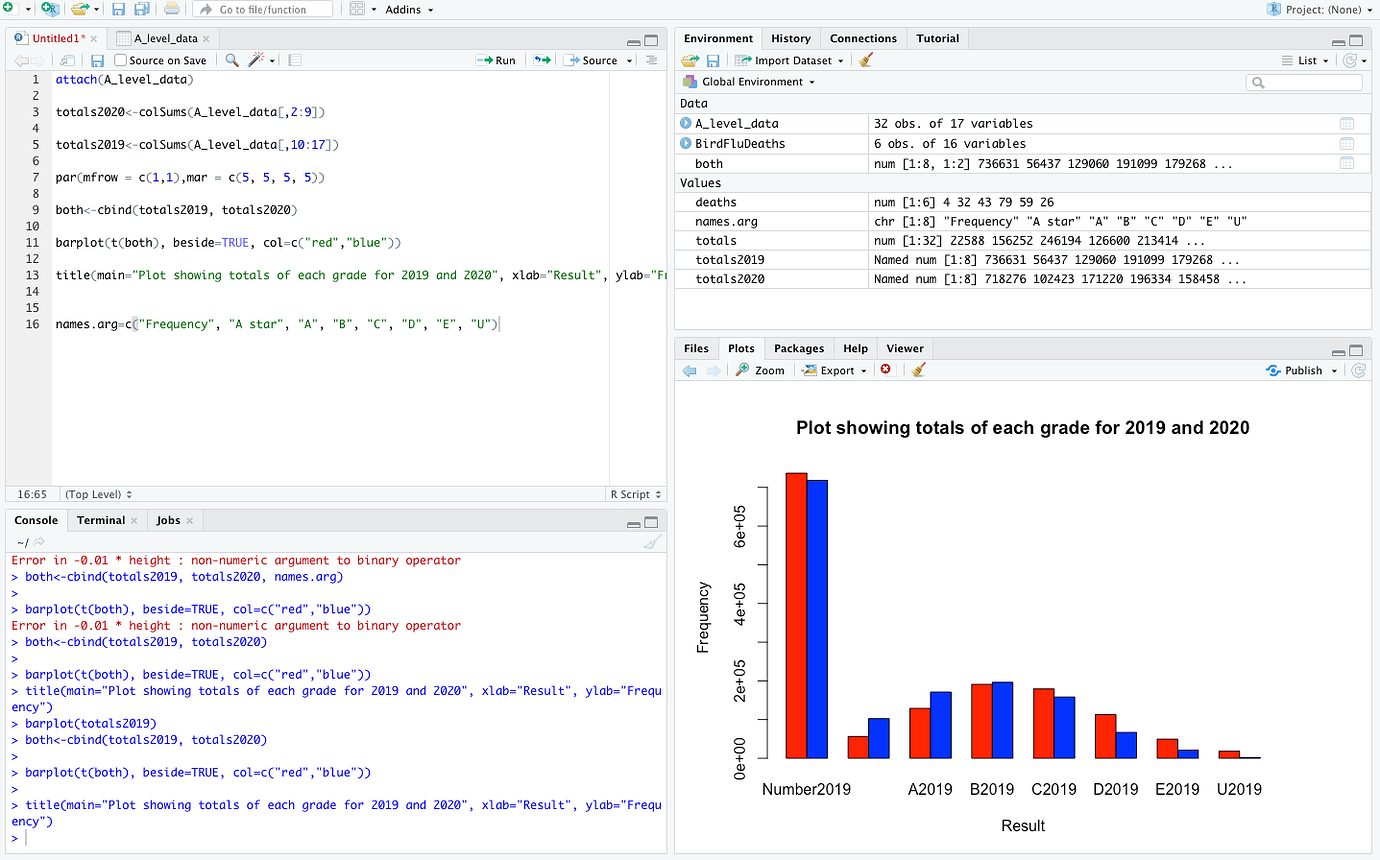View A_level_data in the data grid viewer

coord(1347,124)
